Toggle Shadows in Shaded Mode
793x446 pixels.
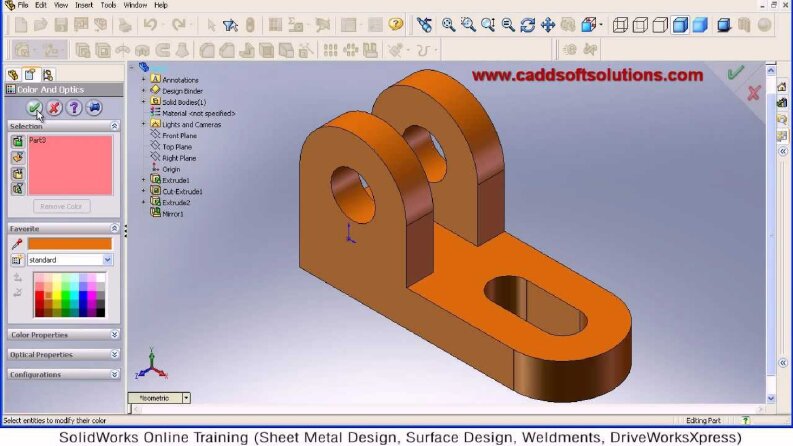tap(724, 24)
